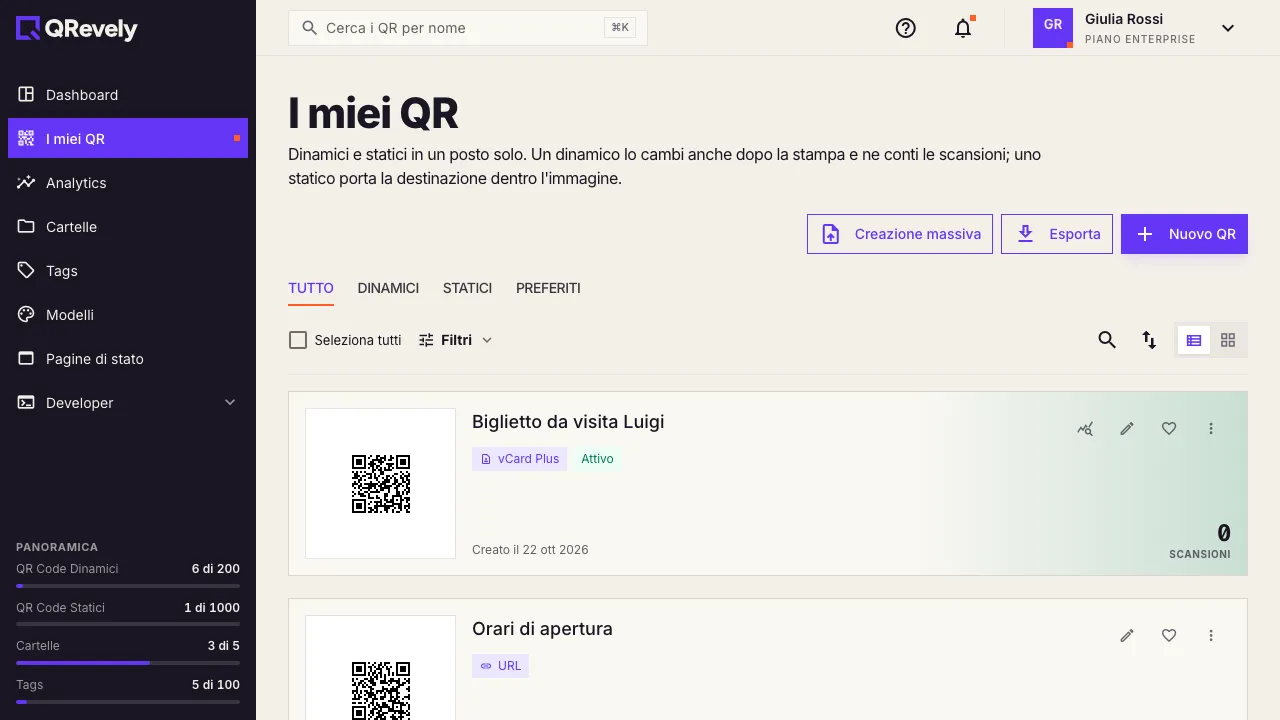
Task: Expand the Developer sidebar section
Action: click(x=128, y=403)
